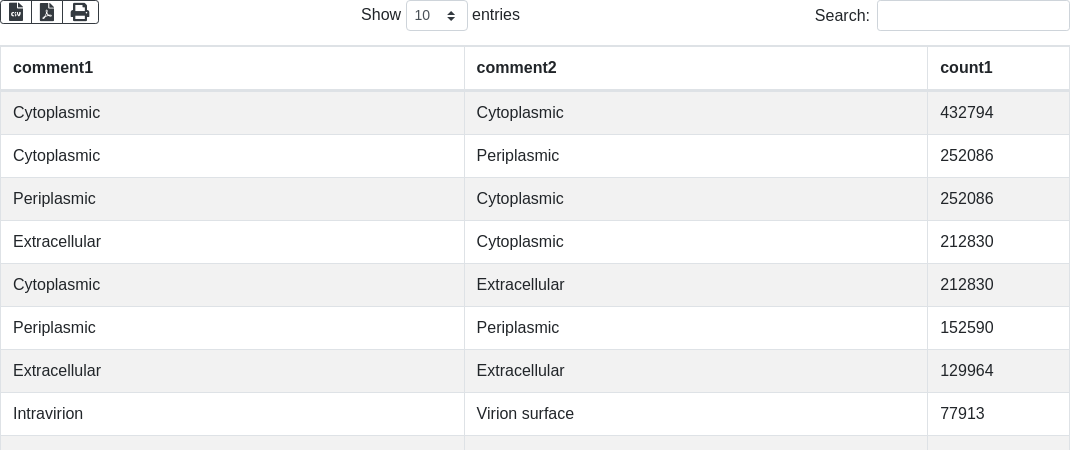The width and height of the screenshot is (1070, 450).
Task: Click comment2 Extracellular in the 129964 row
Action: click(520, 371)
